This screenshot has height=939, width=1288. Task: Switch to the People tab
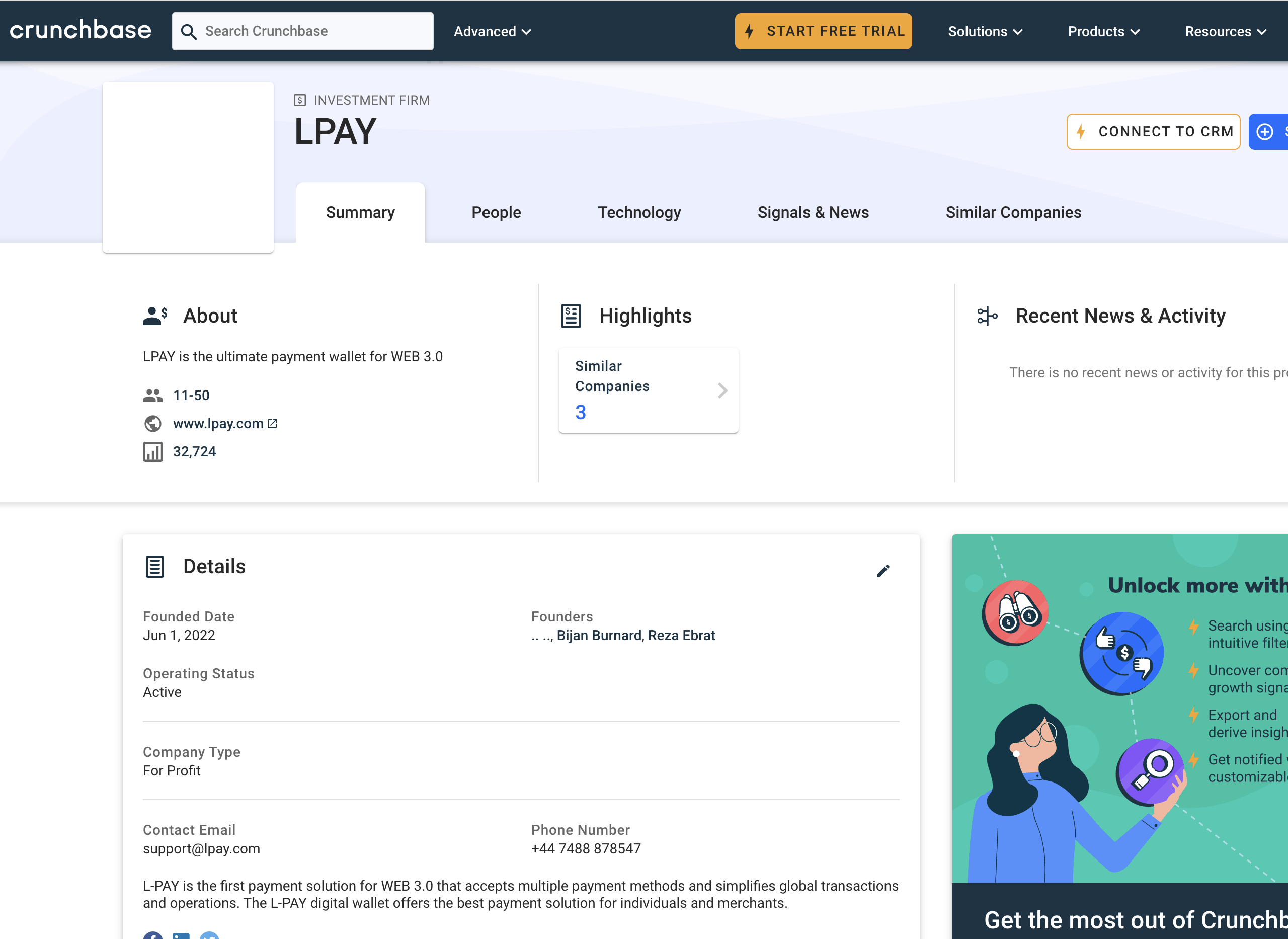[496, 212]
